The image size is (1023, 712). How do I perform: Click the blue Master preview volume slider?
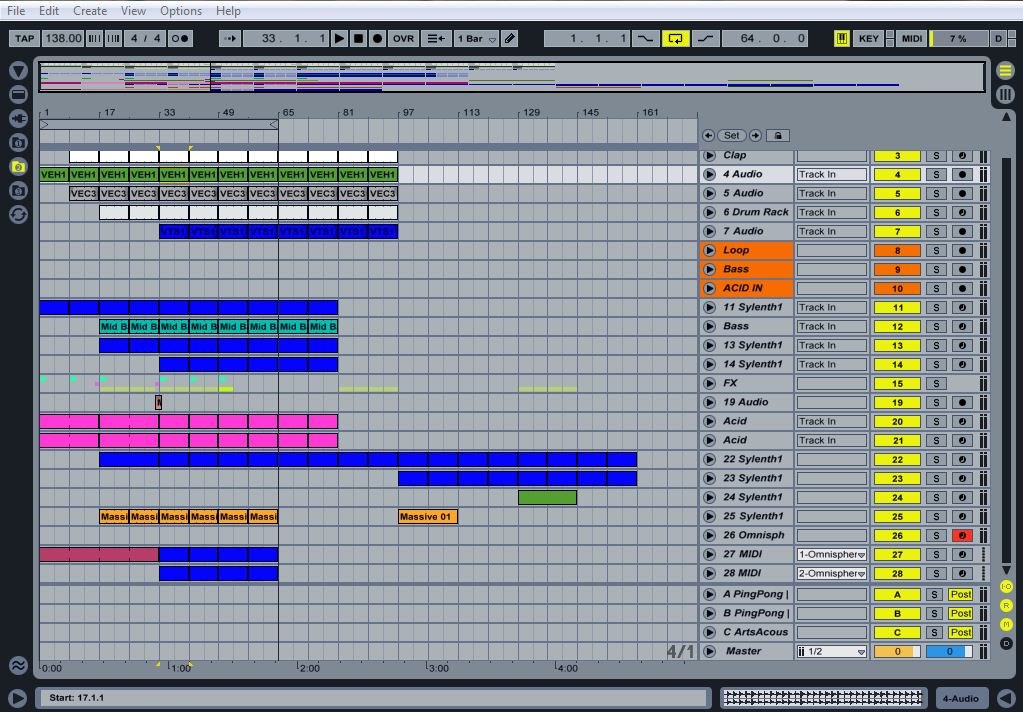pos(948,651)
